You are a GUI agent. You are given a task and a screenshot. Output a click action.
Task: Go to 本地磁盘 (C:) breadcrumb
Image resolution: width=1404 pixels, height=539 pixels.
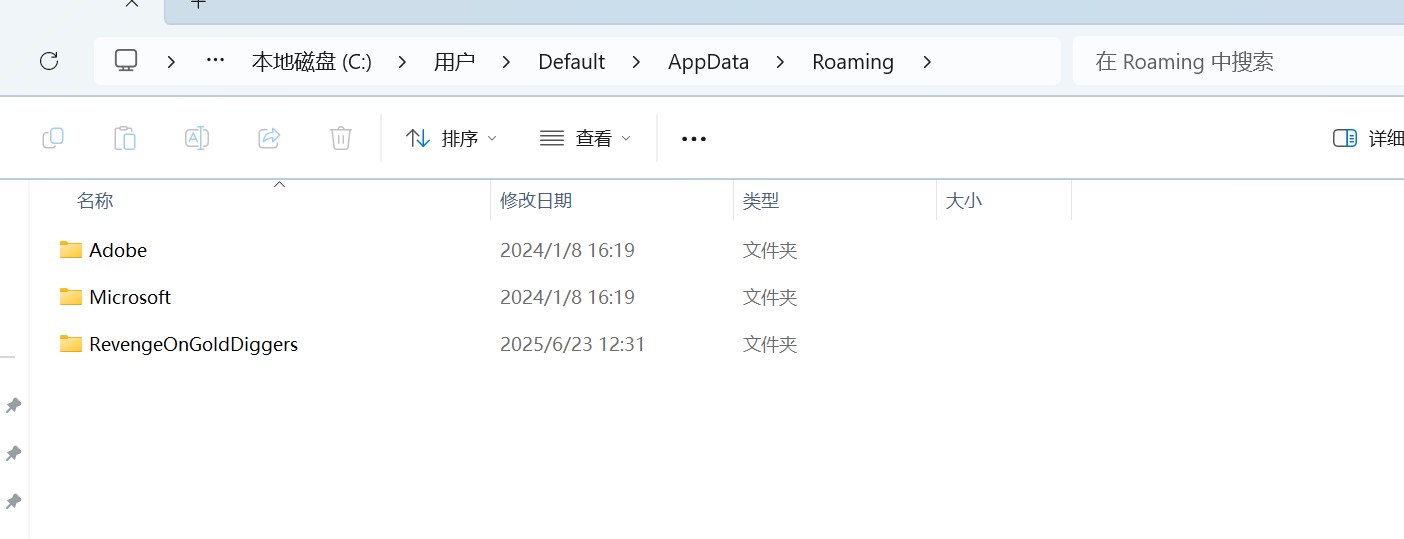tap(311, 62)
